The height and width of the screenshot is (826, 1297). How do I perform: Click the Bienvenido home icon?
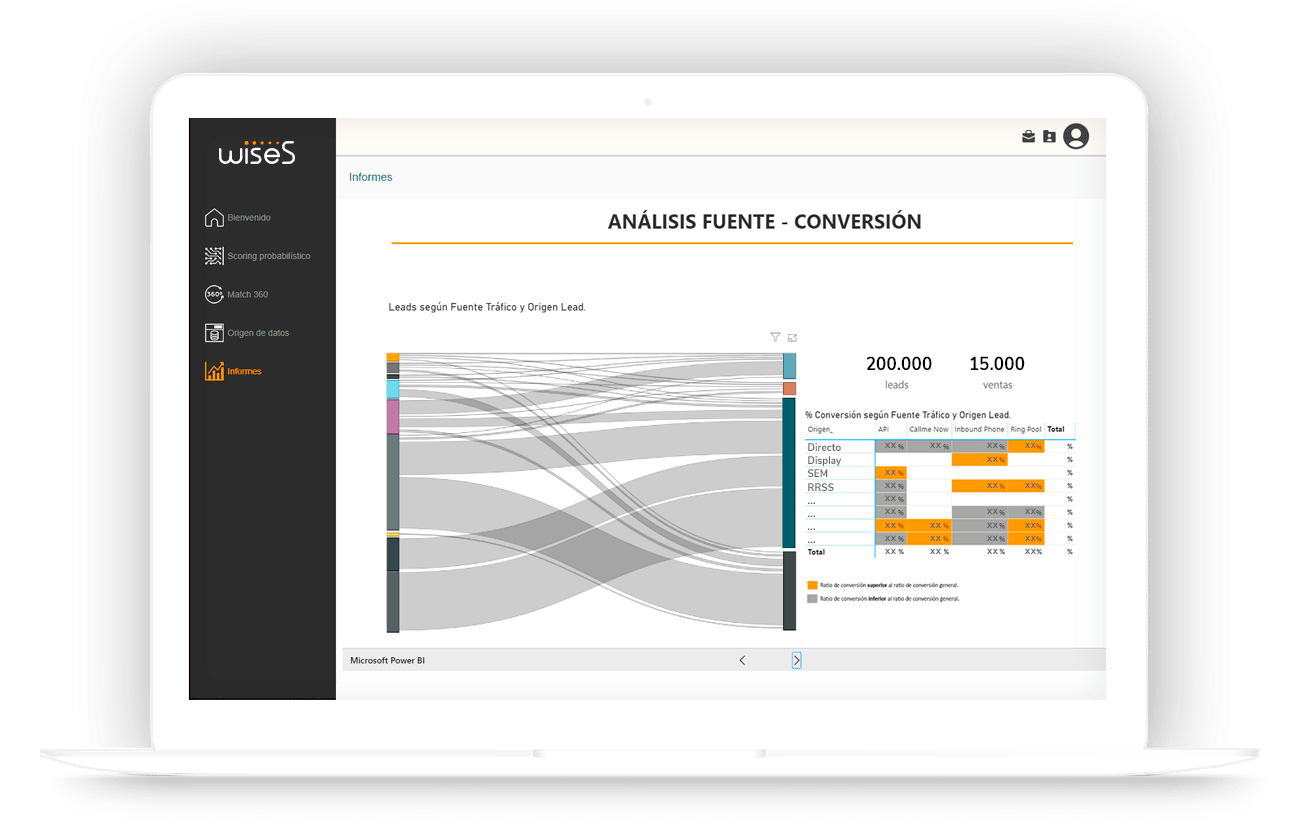(x=213, y=218)
